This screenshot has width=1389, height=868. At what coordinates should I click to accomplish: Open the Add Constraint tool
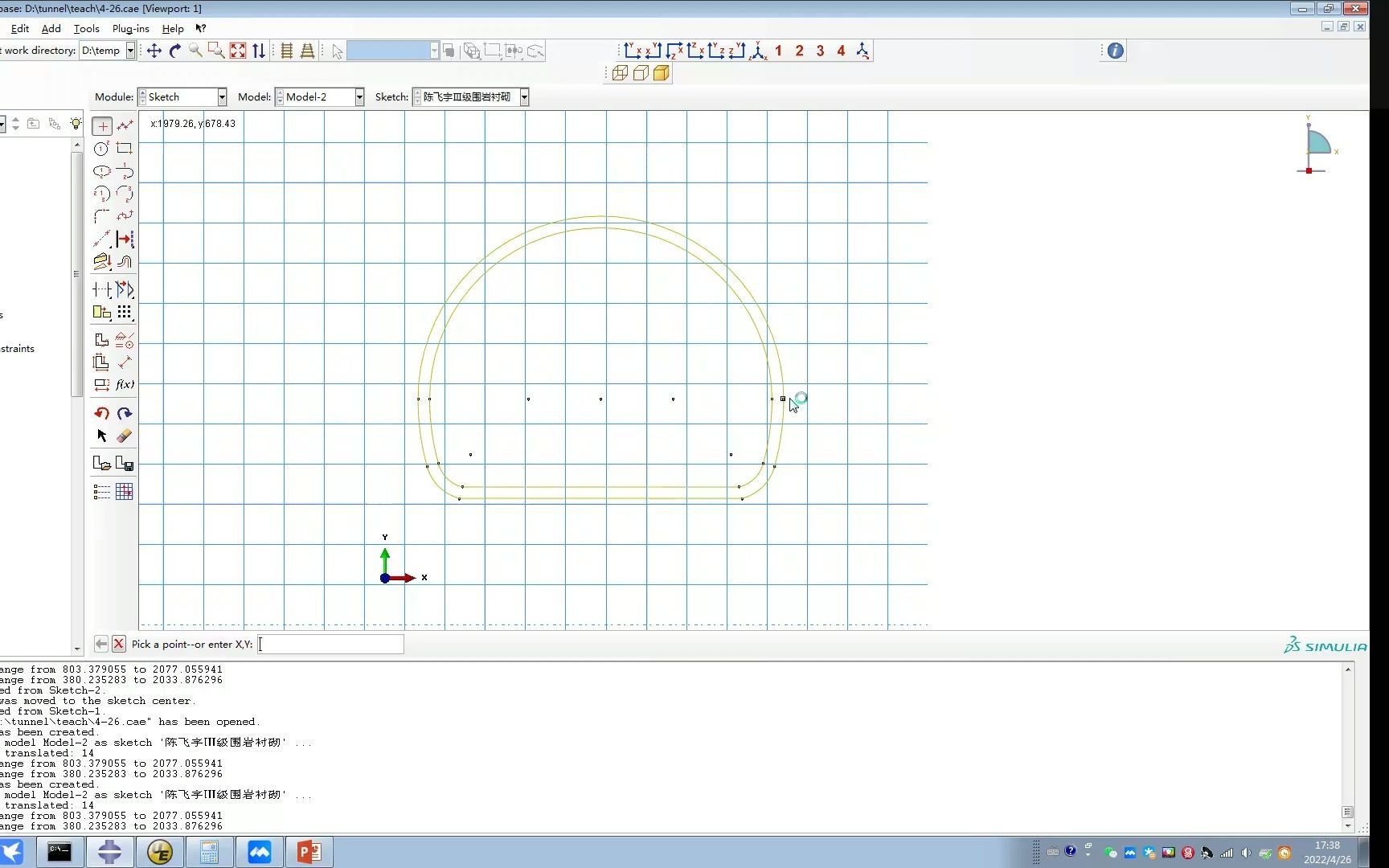click(125, 340)
